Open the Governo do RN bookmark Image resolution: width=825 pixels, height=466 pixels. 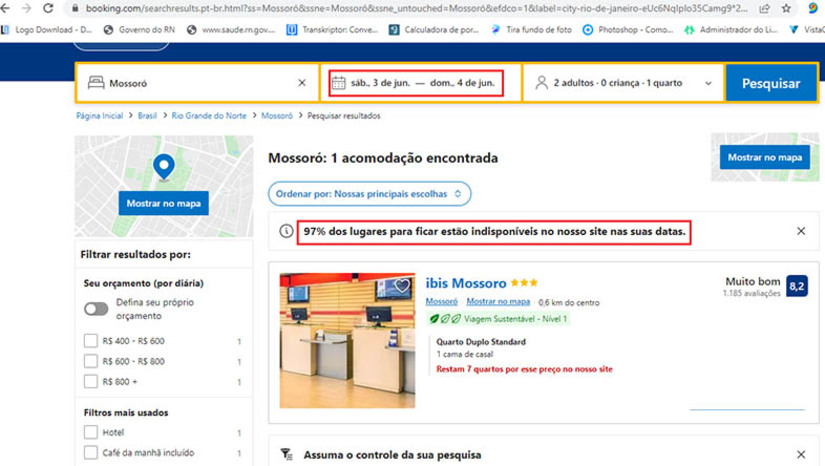[x=139, y=30]
